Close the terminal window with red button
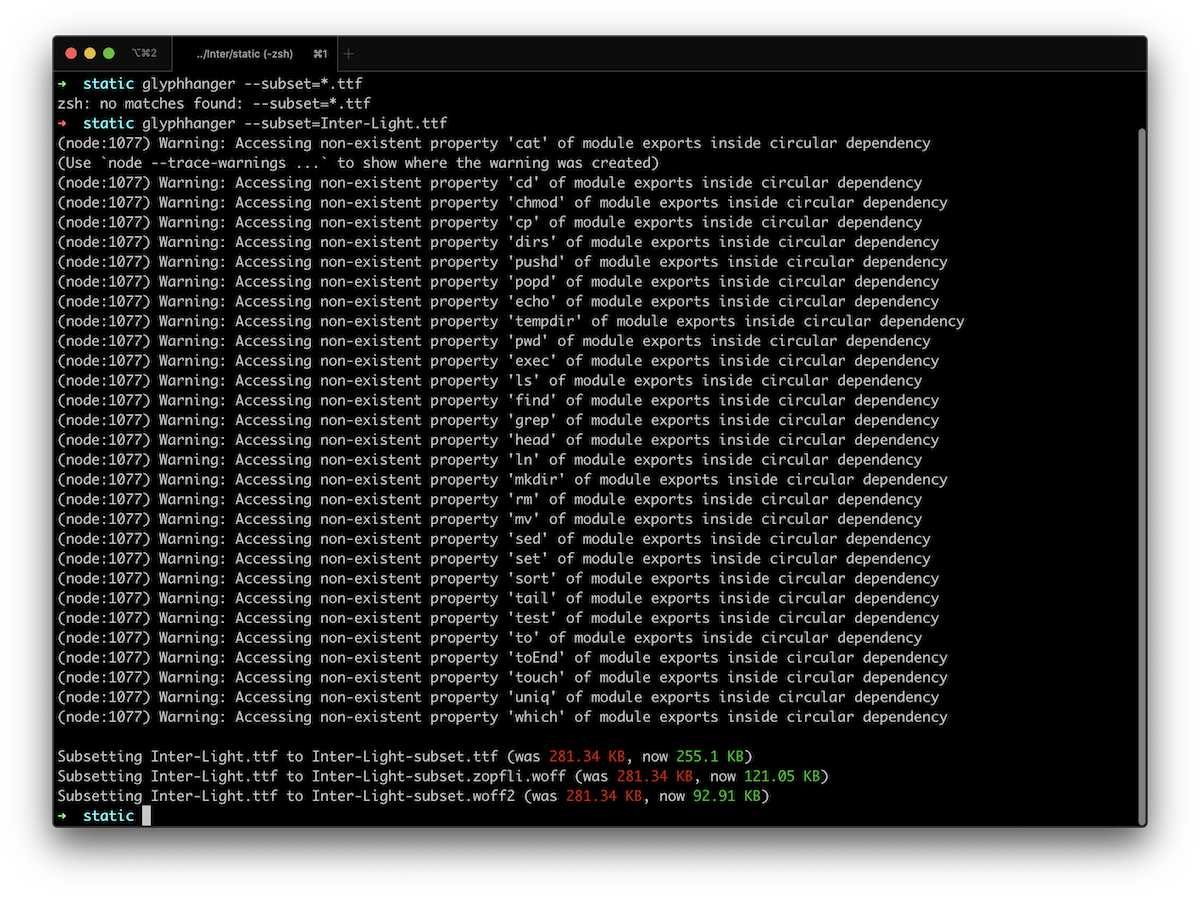1200x897 pixels. point(71,53)
